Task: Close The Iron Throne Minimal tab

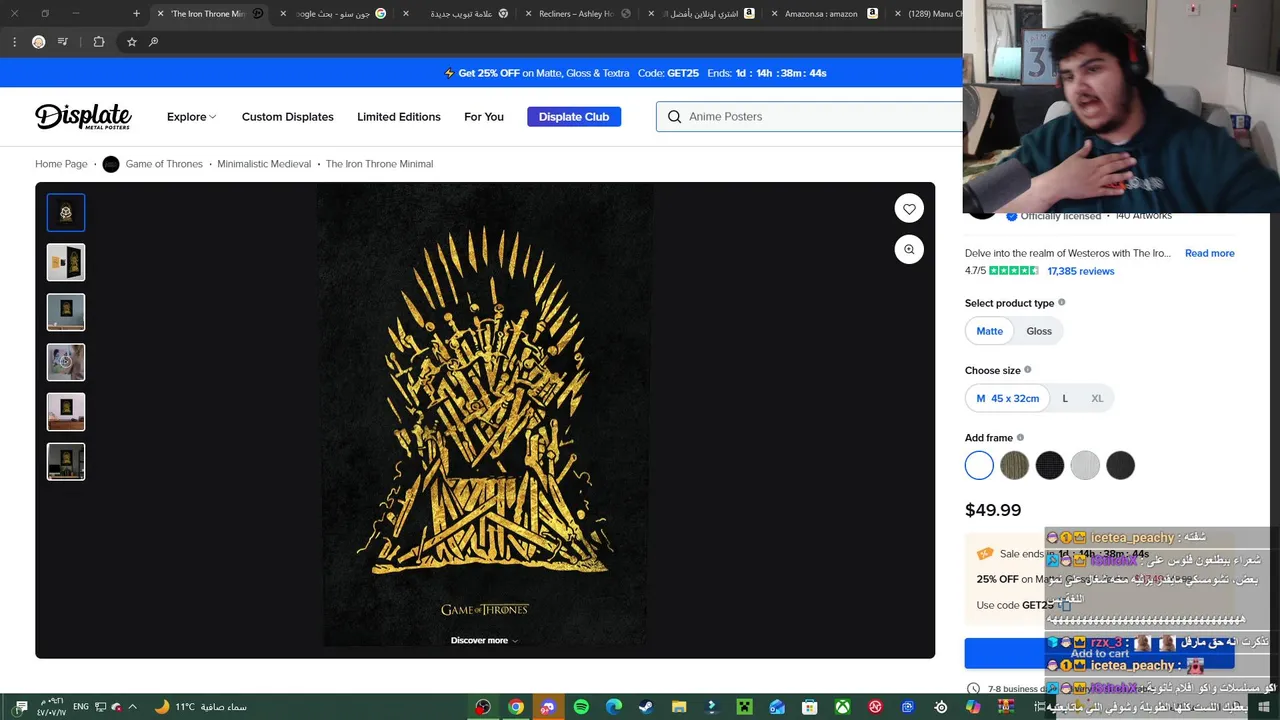Action: tap(160, 14)
